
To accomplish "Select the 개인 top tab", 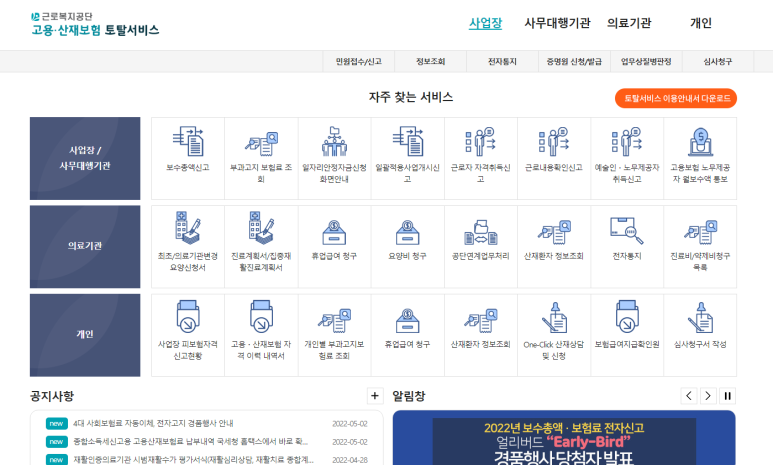I will click(x=701, y=23).
